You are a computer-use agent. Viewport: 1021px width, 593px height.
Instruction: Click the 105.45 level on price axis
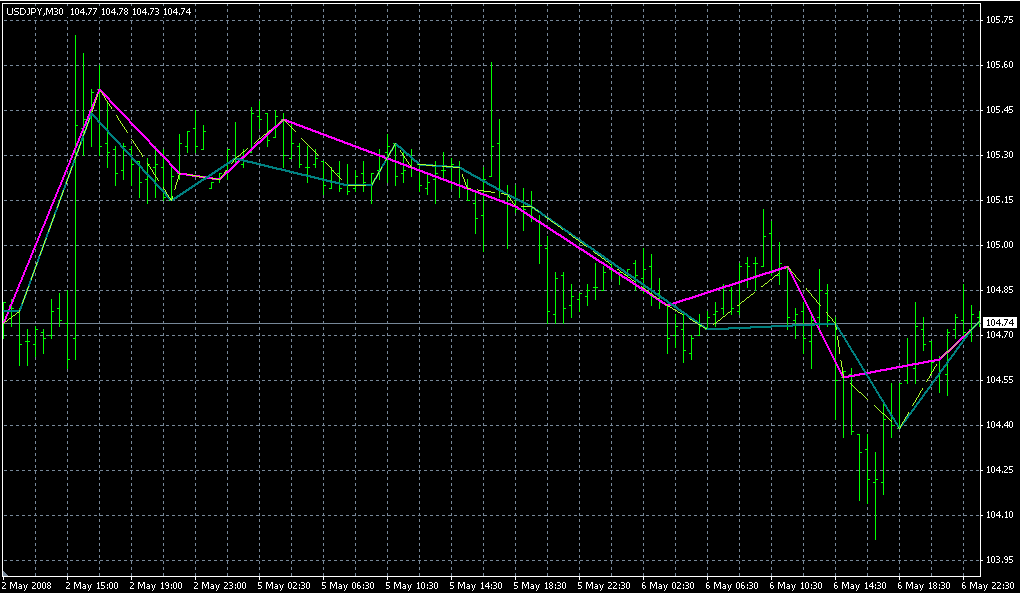tap(999, 110)
